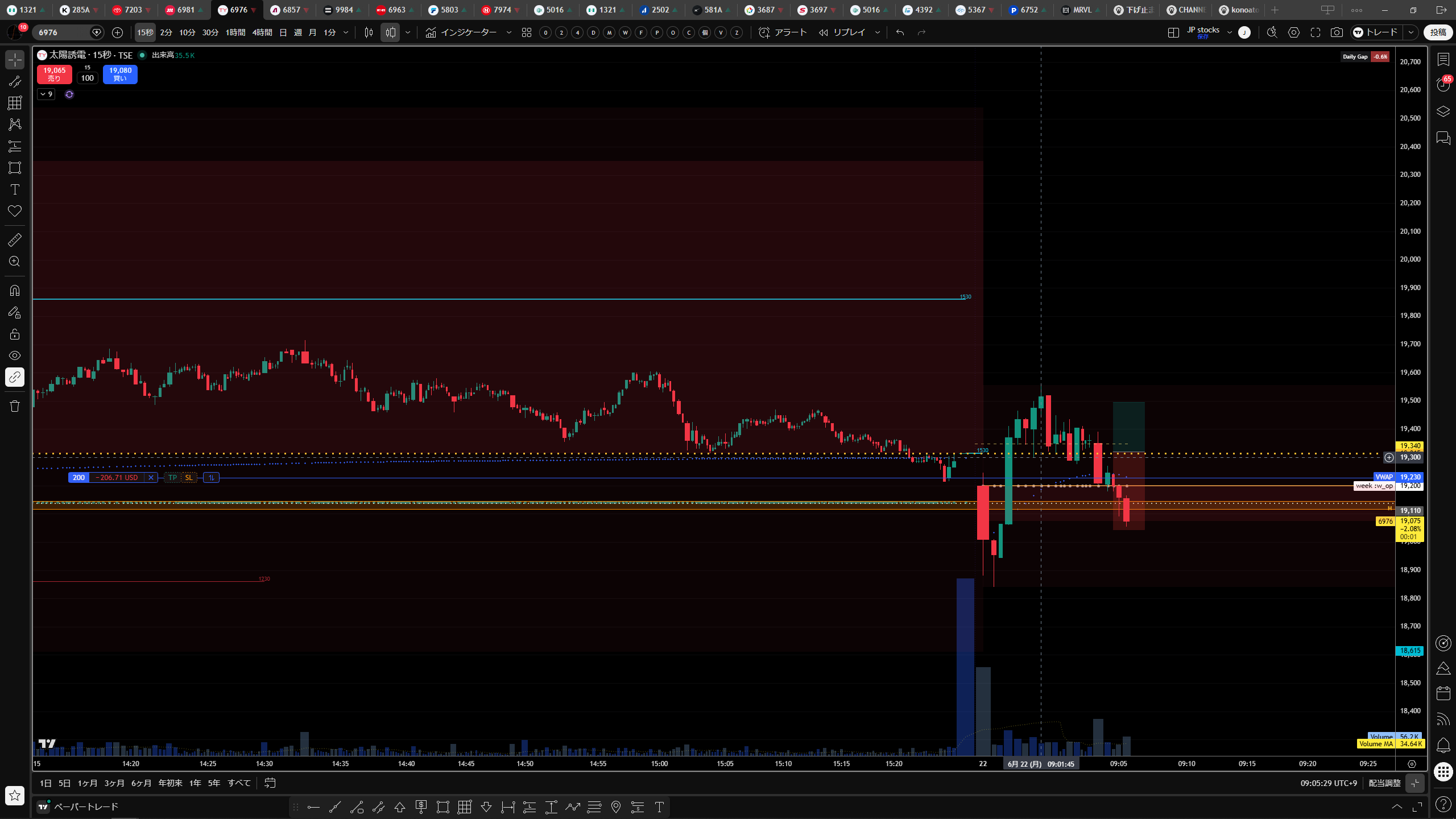Toggle hide all drawings eye icon

click(15, 355)
